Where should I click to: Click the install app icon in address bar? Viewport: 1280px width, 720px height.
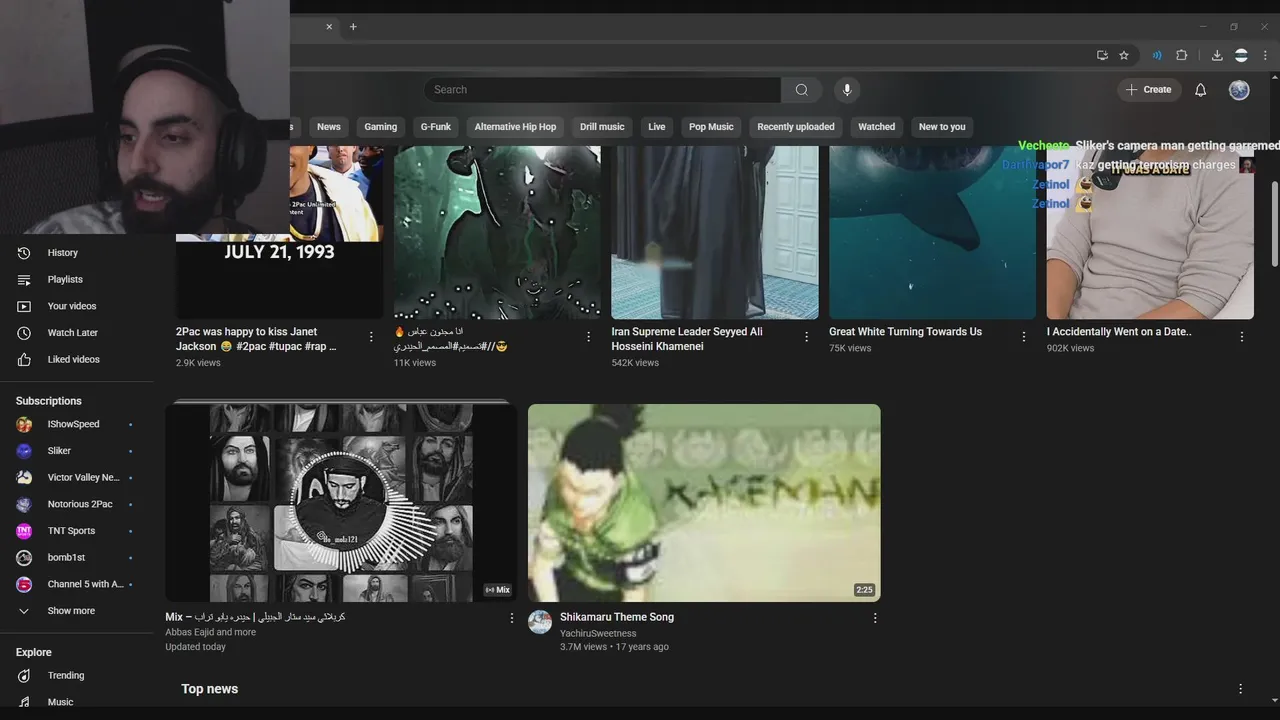click(1102, 55)
